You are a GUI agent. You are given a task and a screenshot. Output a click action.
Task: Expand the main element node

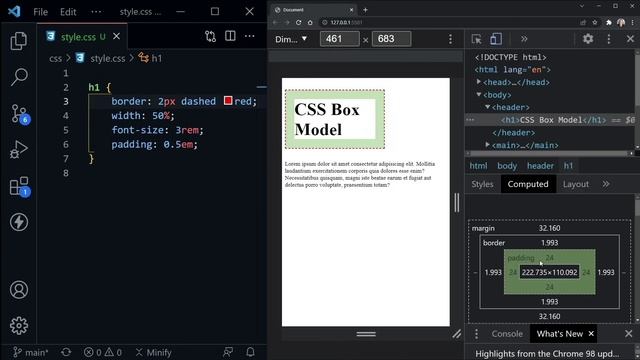click(x=488, y=145)
